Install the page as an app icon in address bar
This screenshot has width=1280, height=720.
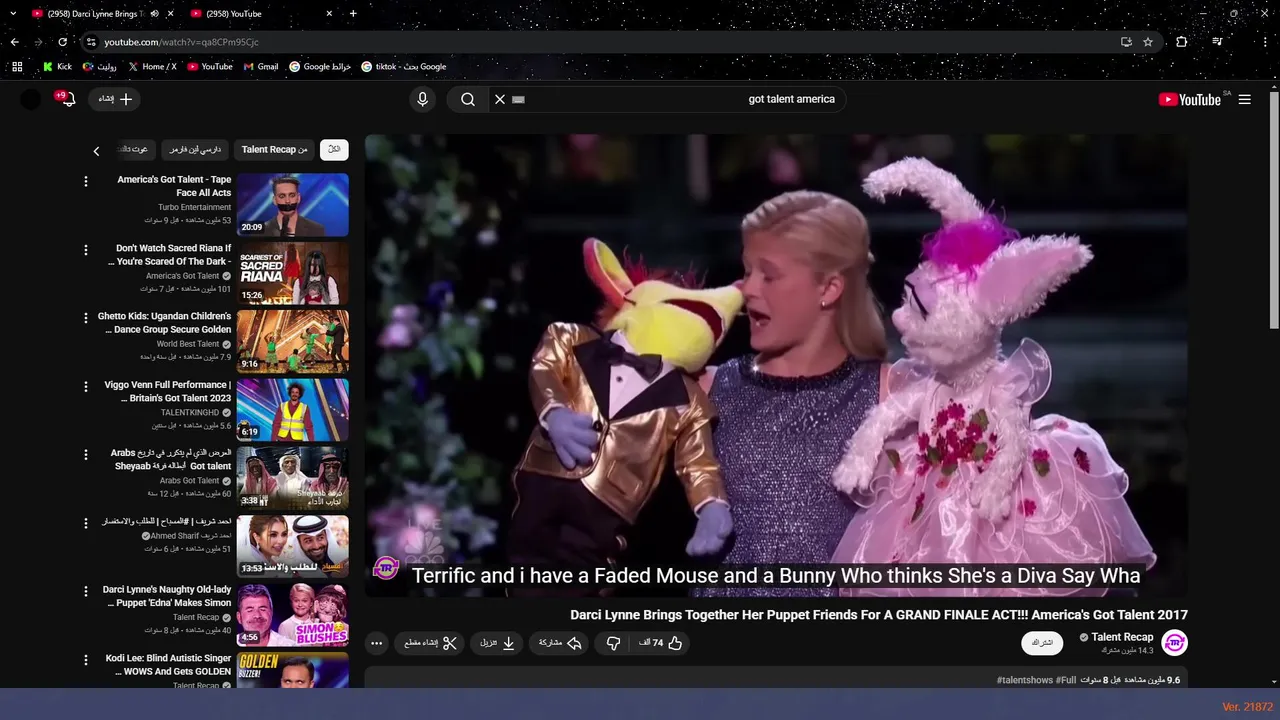tap(1126, 42)
